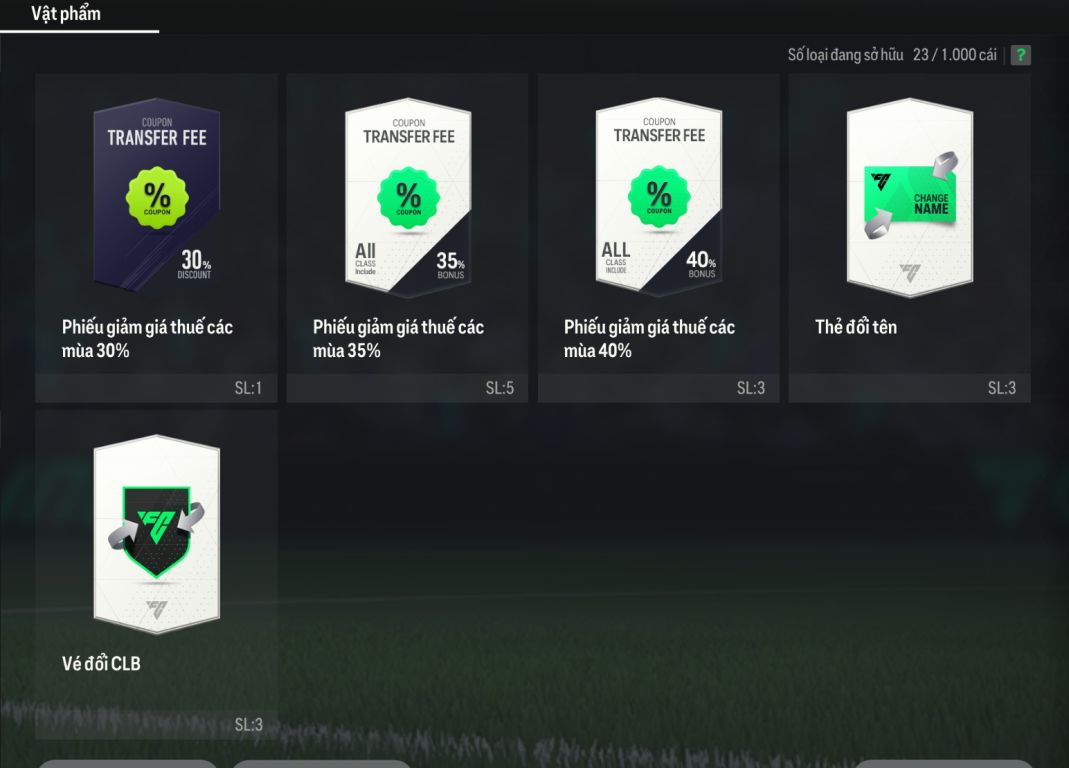Click the SL:5 quantity bar of 35% coupon

[407, 388]
